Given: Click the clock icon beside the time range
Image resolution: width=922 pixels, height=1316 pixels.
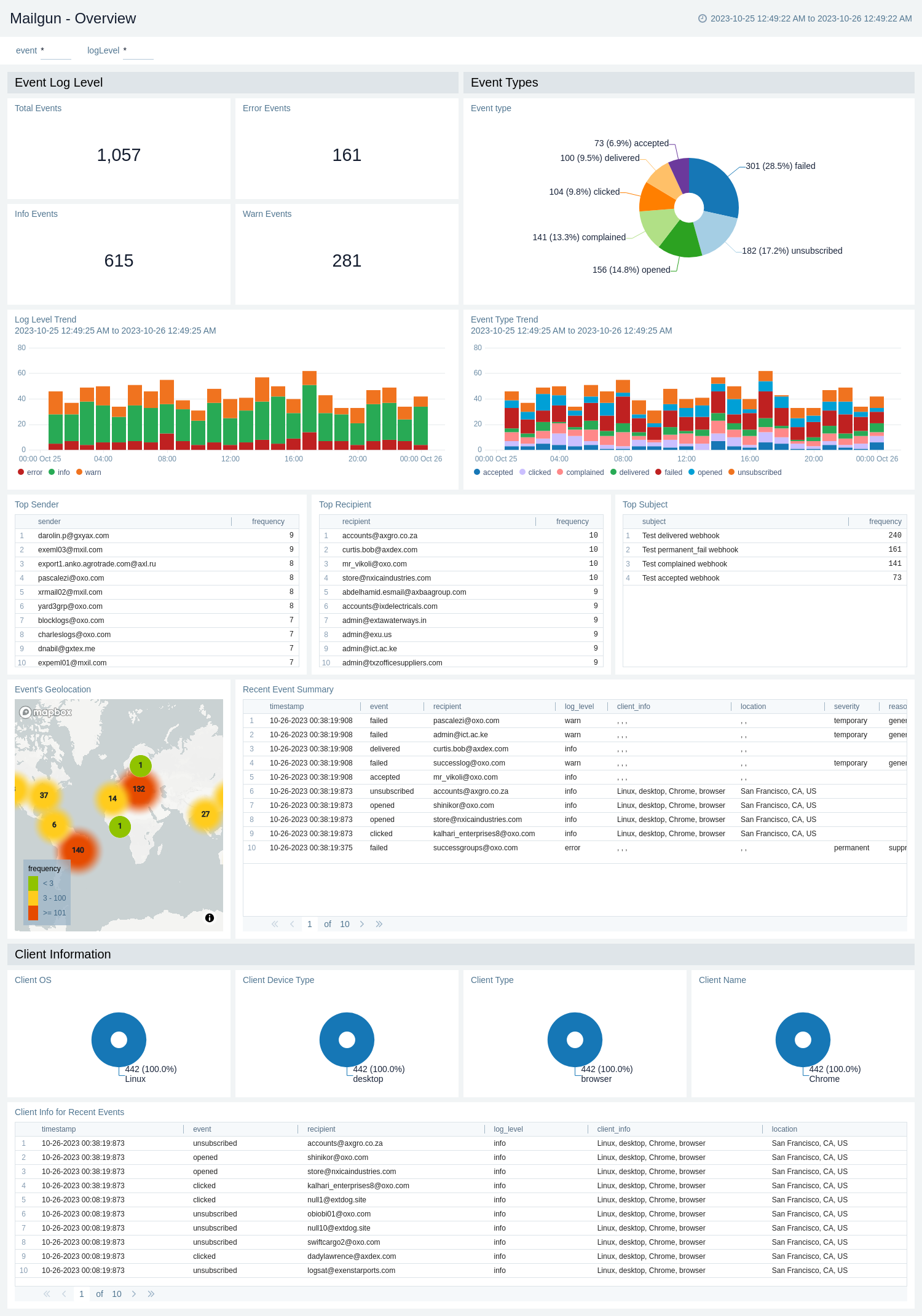Looking at the screenshot, I should 702,18.
